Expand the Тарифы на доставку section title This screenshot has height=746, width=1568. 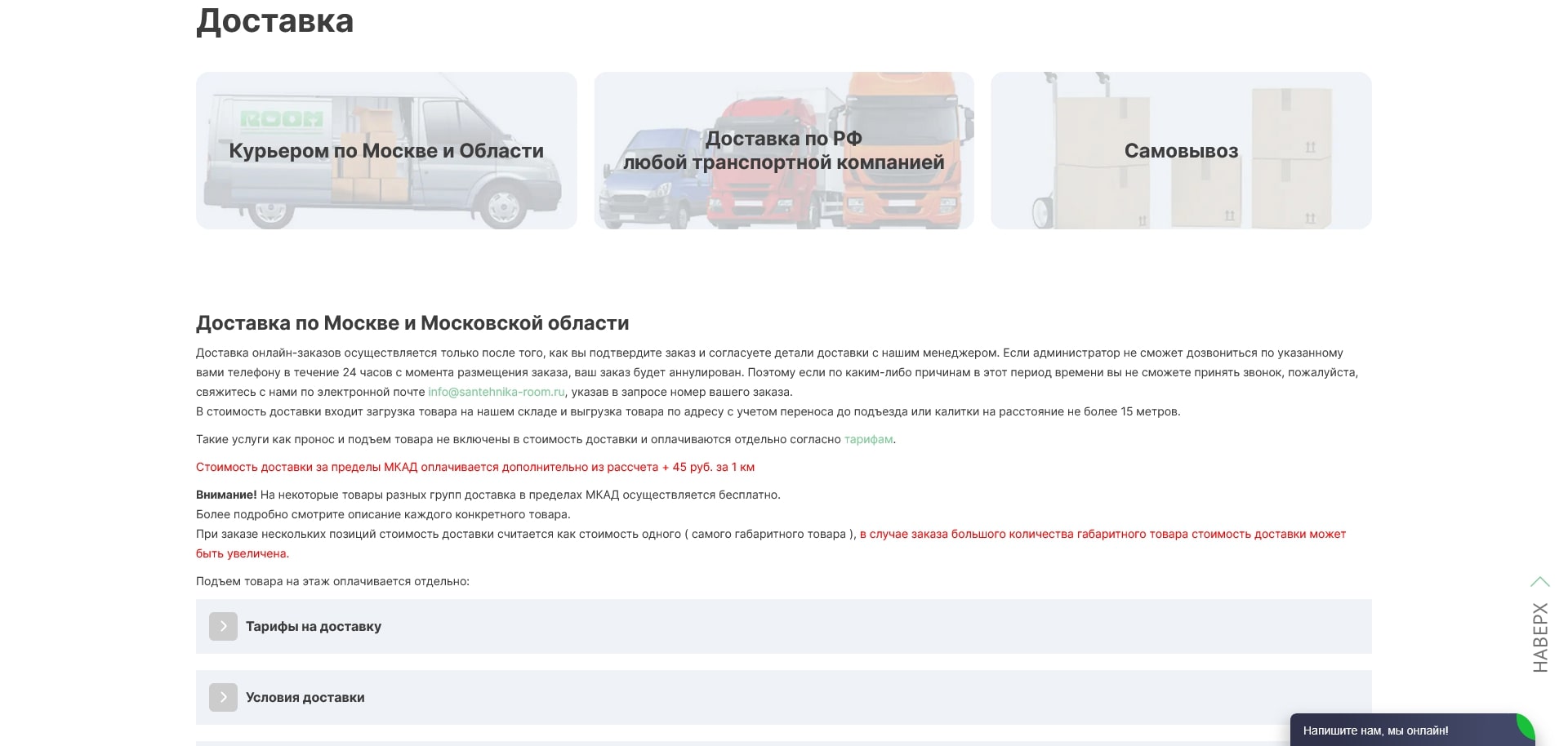[314, 626]
